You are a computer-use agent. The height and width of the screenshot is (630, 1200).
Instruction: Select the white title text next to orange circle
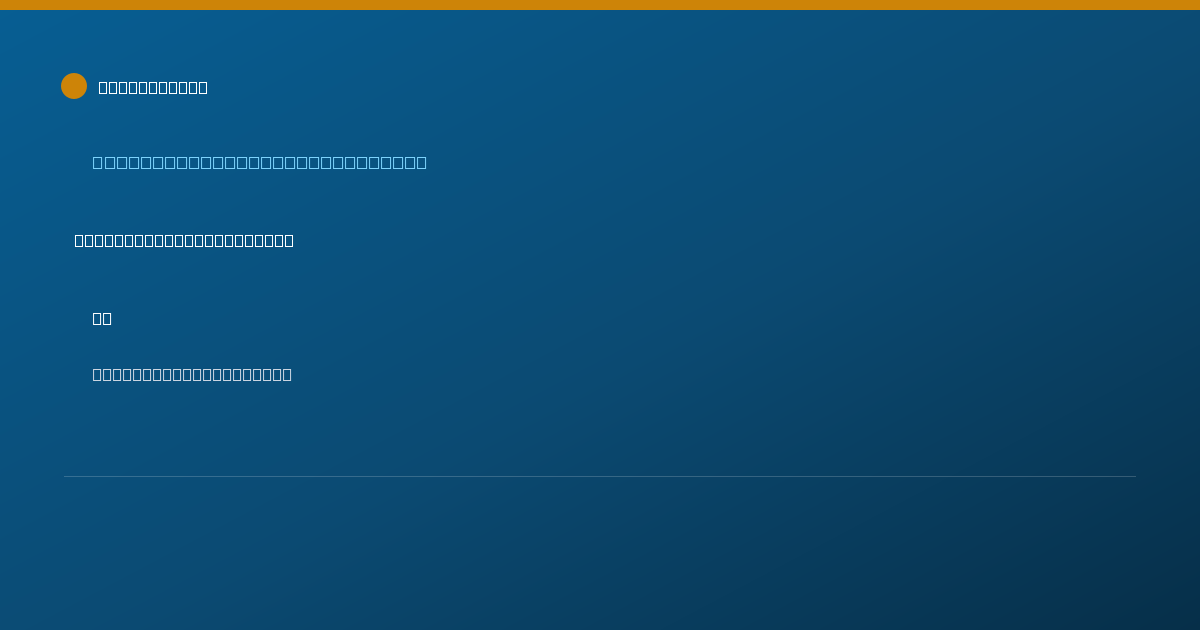pos(153,87)
